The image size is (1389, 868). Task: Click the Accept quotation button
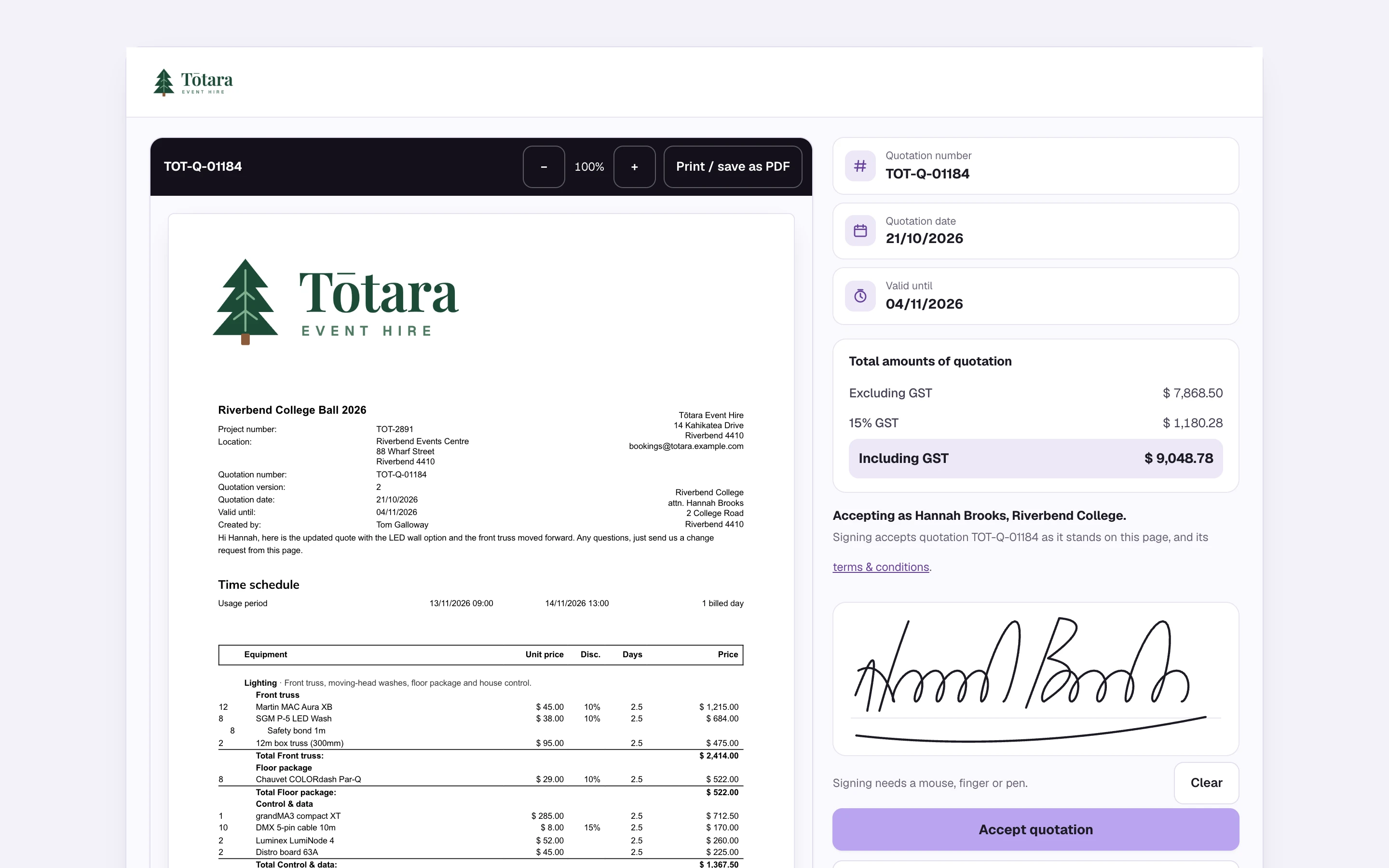pos(1035,829)
